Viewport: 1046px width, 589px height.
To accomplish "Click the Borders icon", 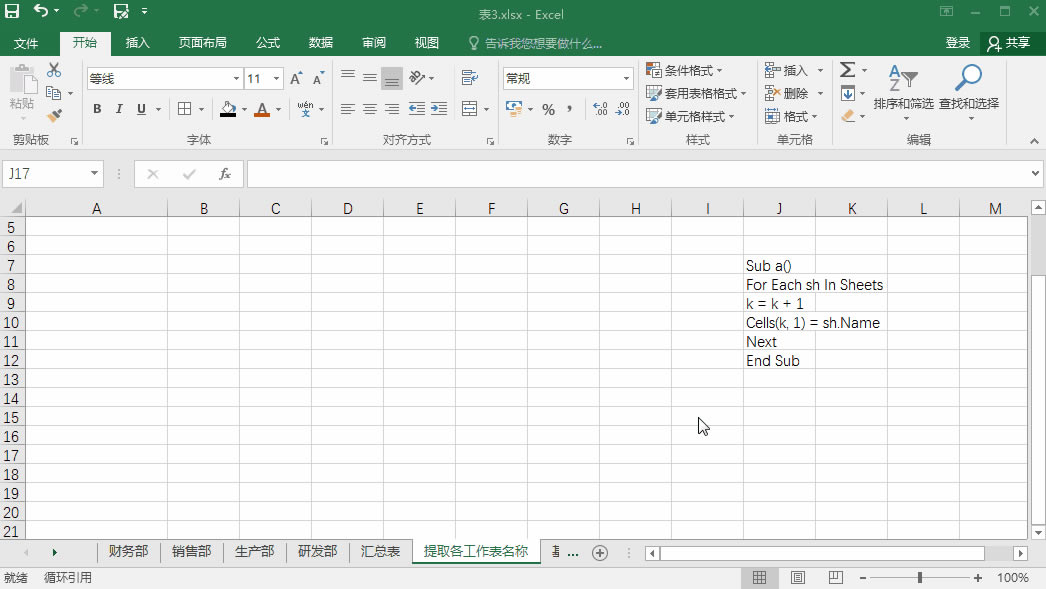I will (185, 109).
